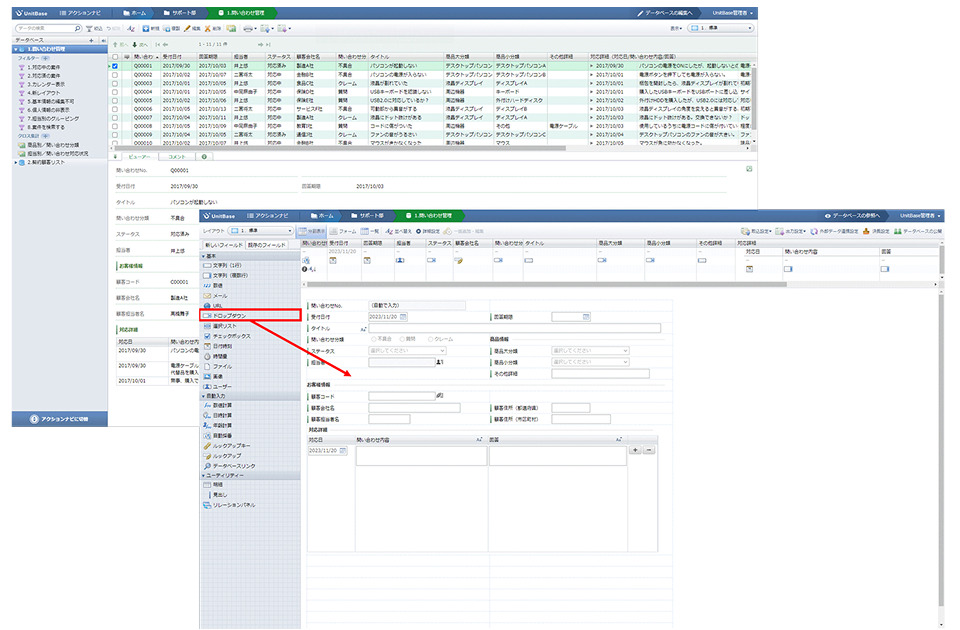Viewport: 960px width, 630px height.
Task: Click the アクションナビに切替 button
Action: coord(59,418)
